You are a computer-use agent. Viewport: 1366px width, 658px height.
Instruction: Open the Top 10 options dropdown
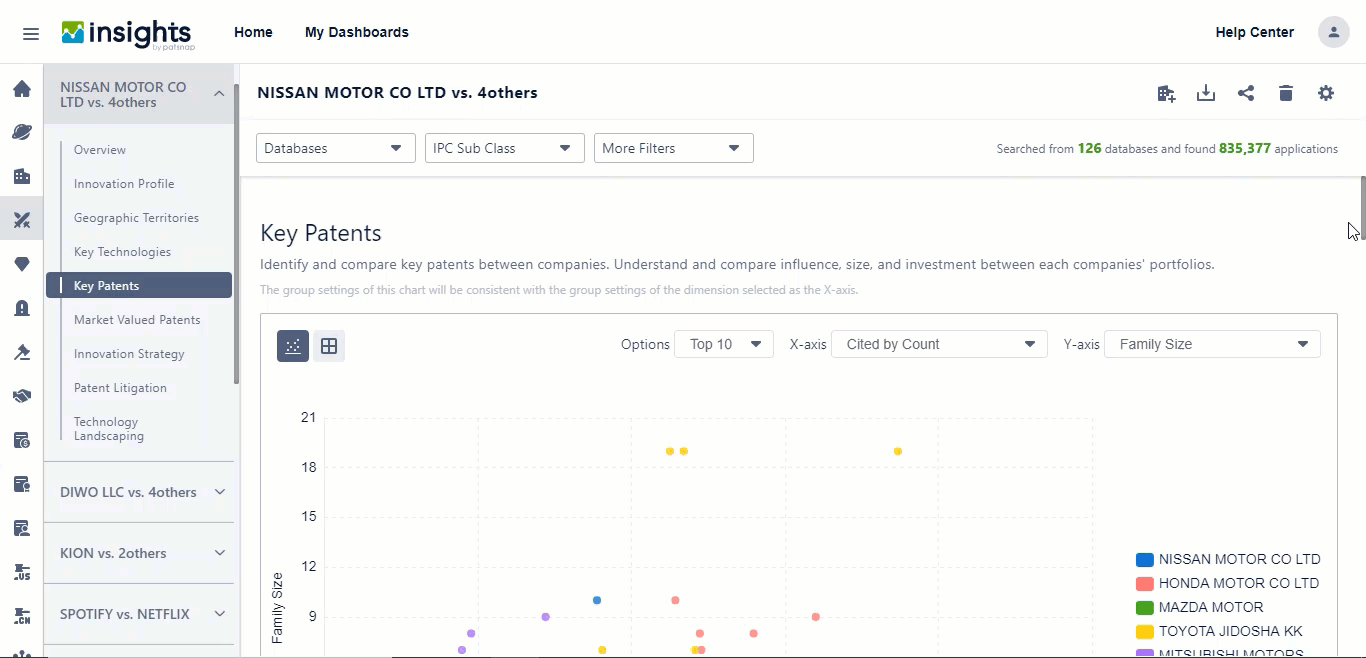(723, 343)
